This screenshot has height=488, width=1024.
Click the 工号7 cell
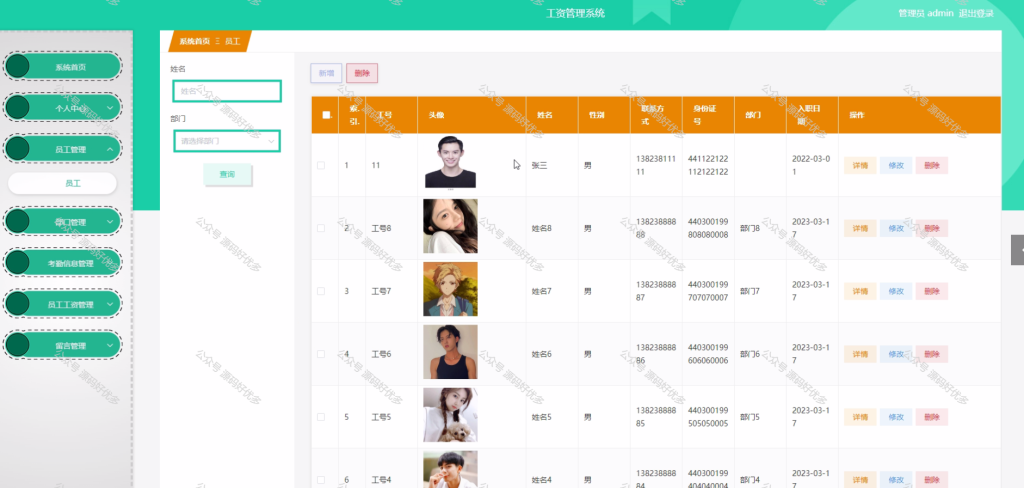coord(381,291)
